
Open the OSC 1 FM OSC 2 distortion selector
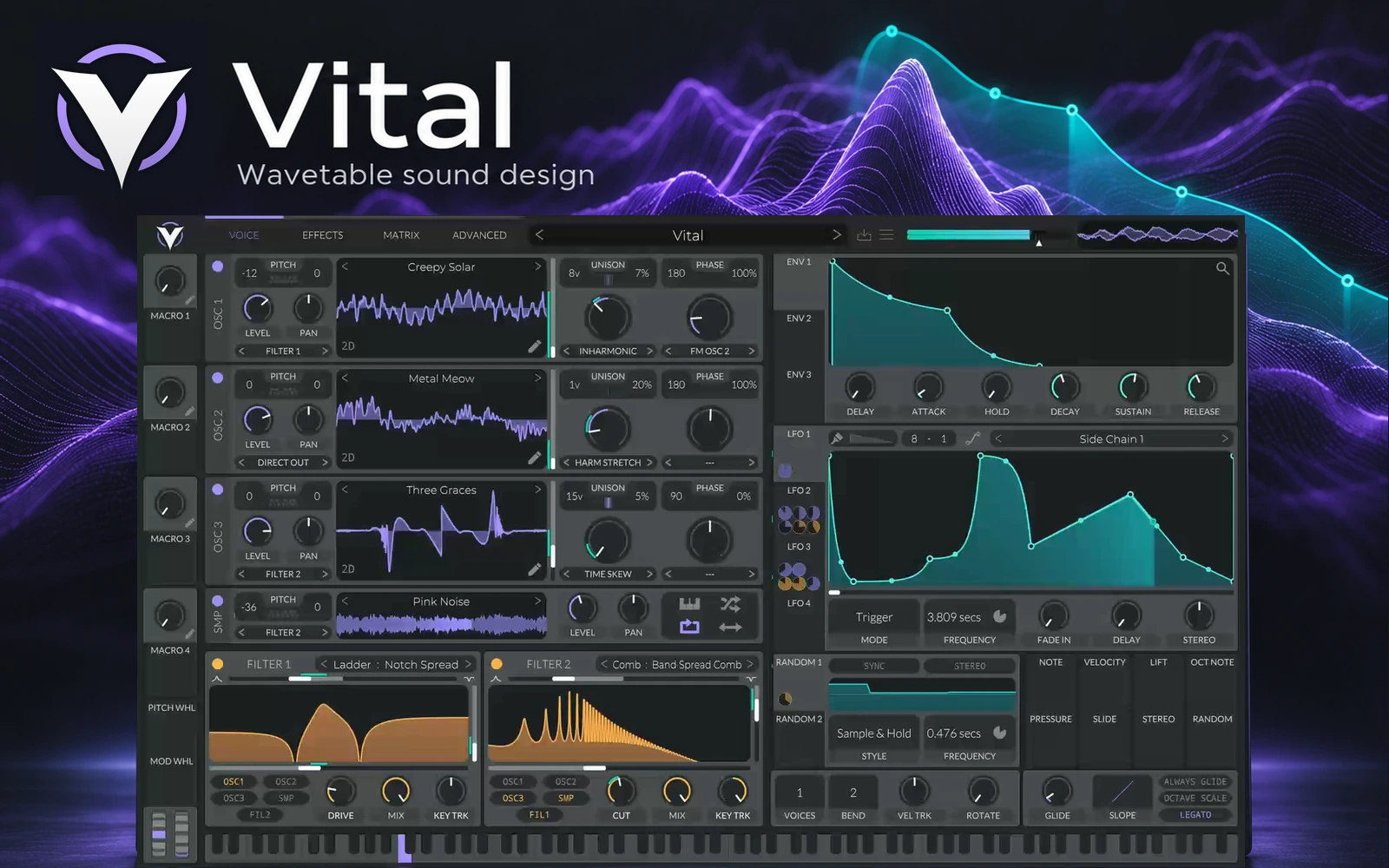[709, 351]
